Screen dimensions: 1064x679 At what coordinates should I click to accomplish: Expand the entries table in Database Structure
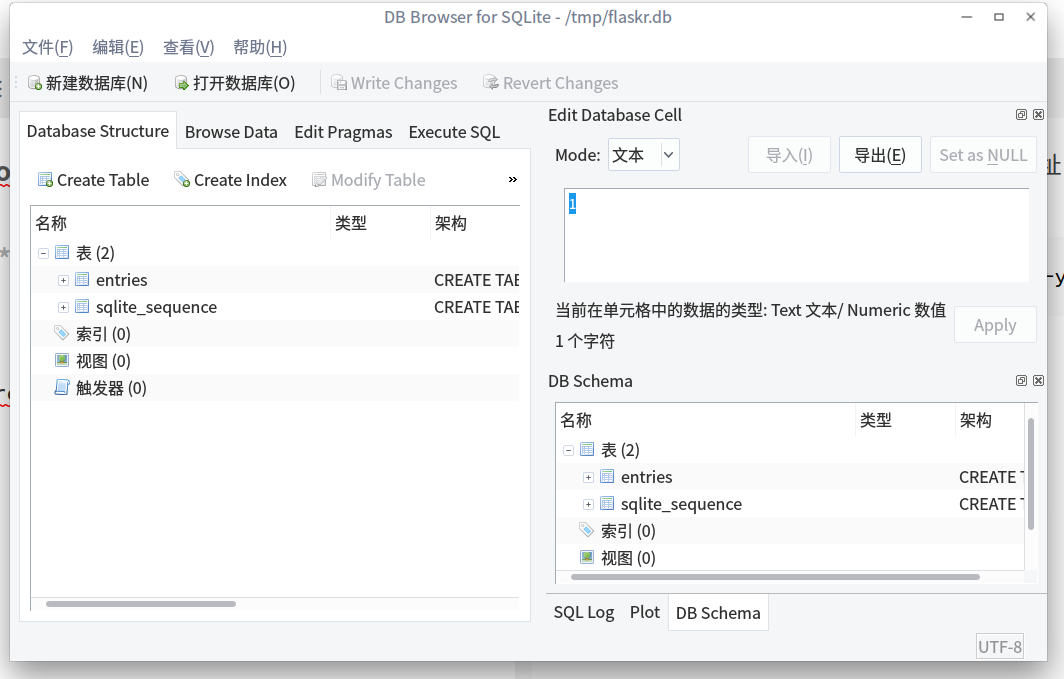[x=63, y=280]
